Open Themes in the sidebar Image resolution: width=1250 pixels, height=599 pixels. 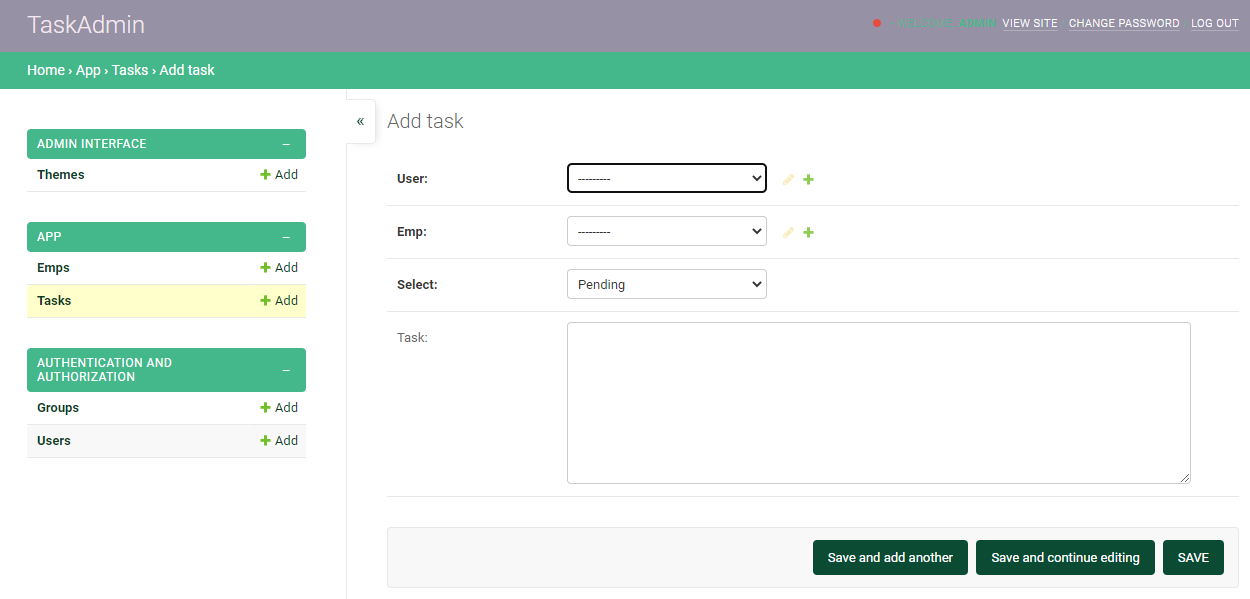point(61,175)
